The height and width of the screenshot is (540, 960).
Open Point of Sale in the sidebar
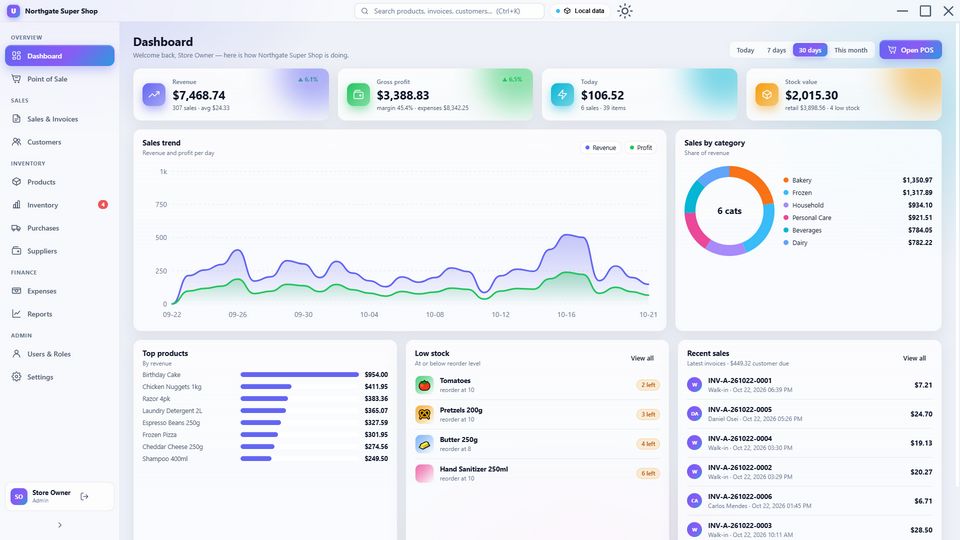59,79
